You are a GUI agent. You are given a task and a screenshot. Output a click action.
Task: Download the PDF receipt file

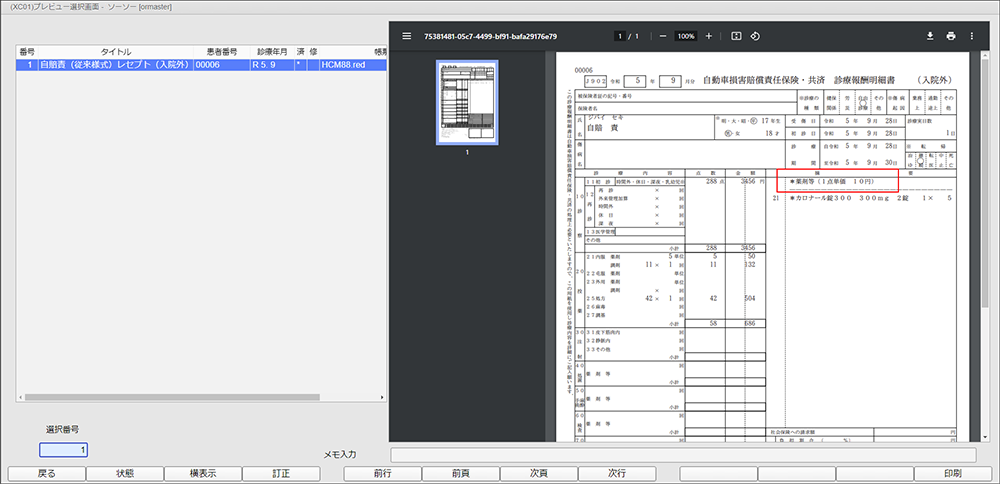pyautogui.click(x=930, y=36)
